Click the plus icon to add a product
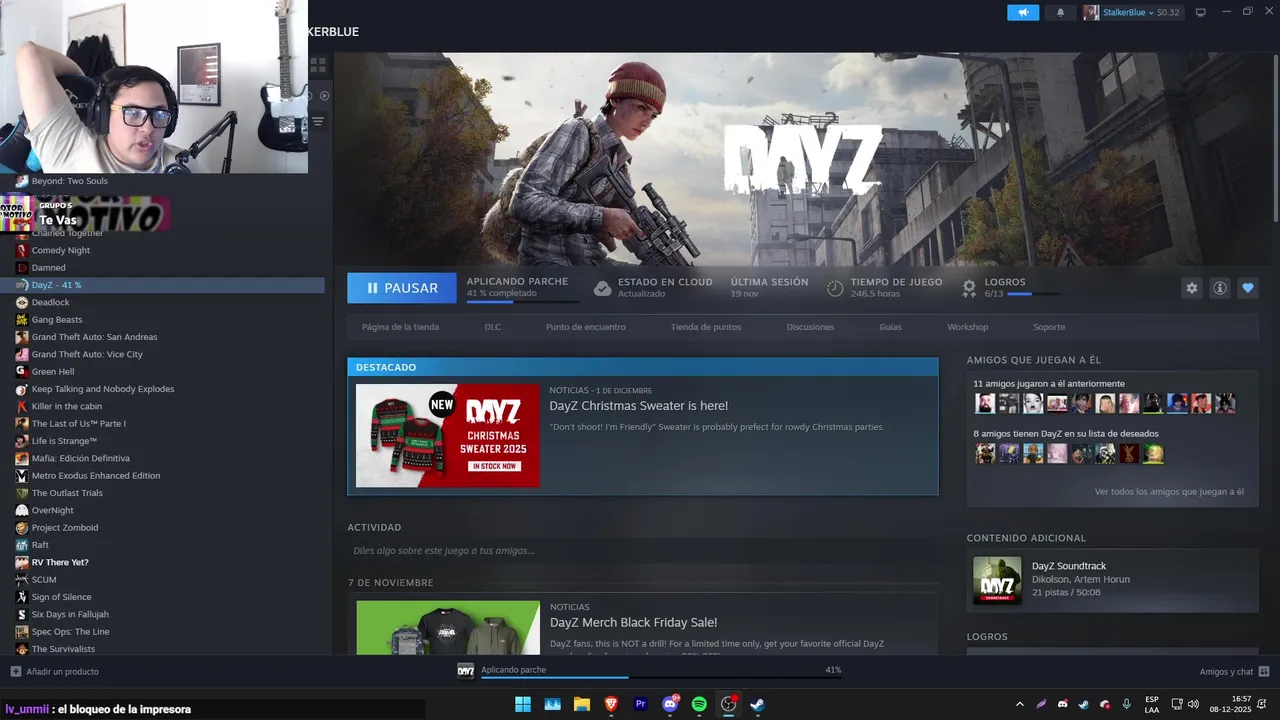This screenshot has height=720, width=1280. (x=15, y=672)
